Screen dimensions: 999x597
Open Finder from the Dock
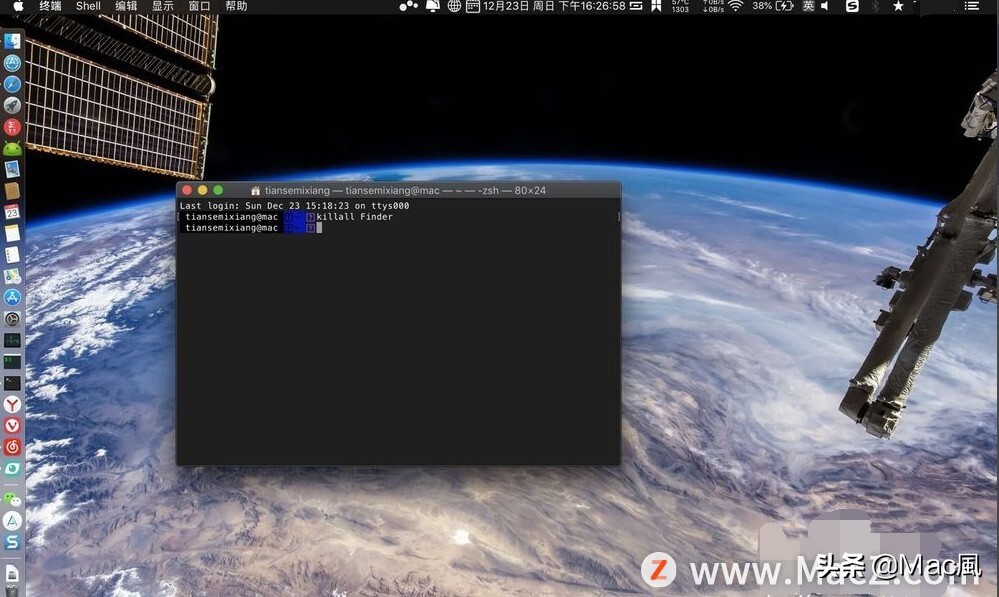12,41
